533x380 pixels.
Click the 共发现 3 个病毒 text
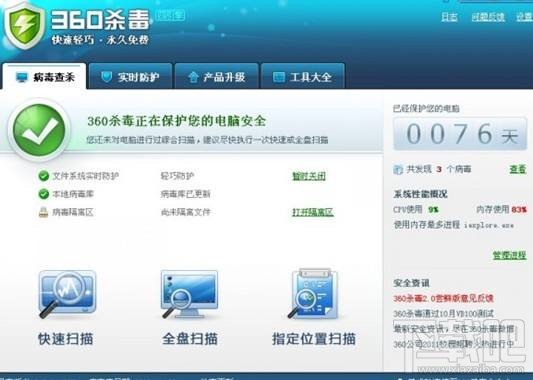[x=439, y=169]
